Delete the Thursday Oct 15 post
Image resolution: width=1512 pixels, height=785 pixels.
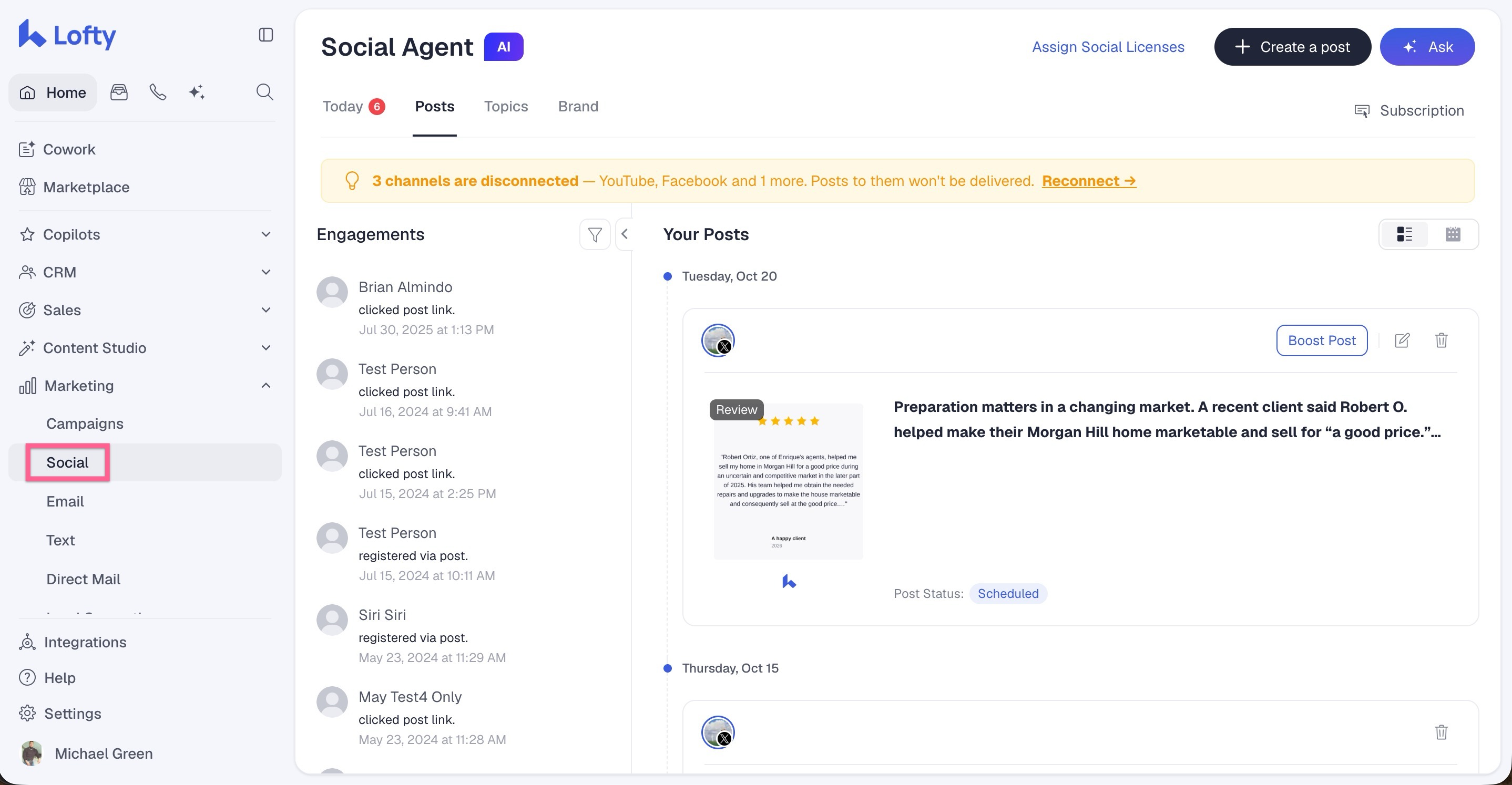coord(1442,732)
